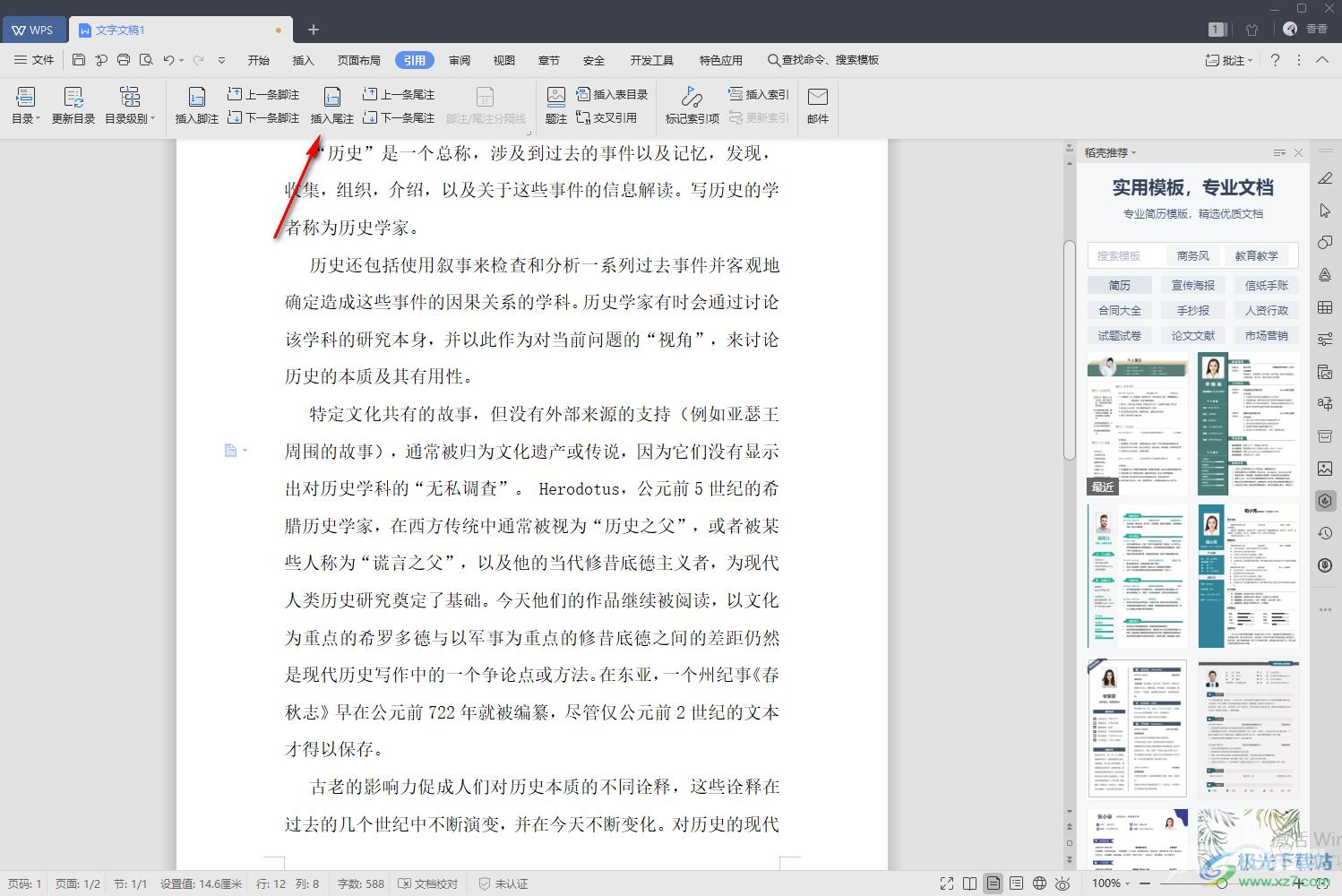Image resolution: width=1342 pixels, height=896 pixels.
Task: Open the 插入 Insert tab
Action: tap(304, 60)
